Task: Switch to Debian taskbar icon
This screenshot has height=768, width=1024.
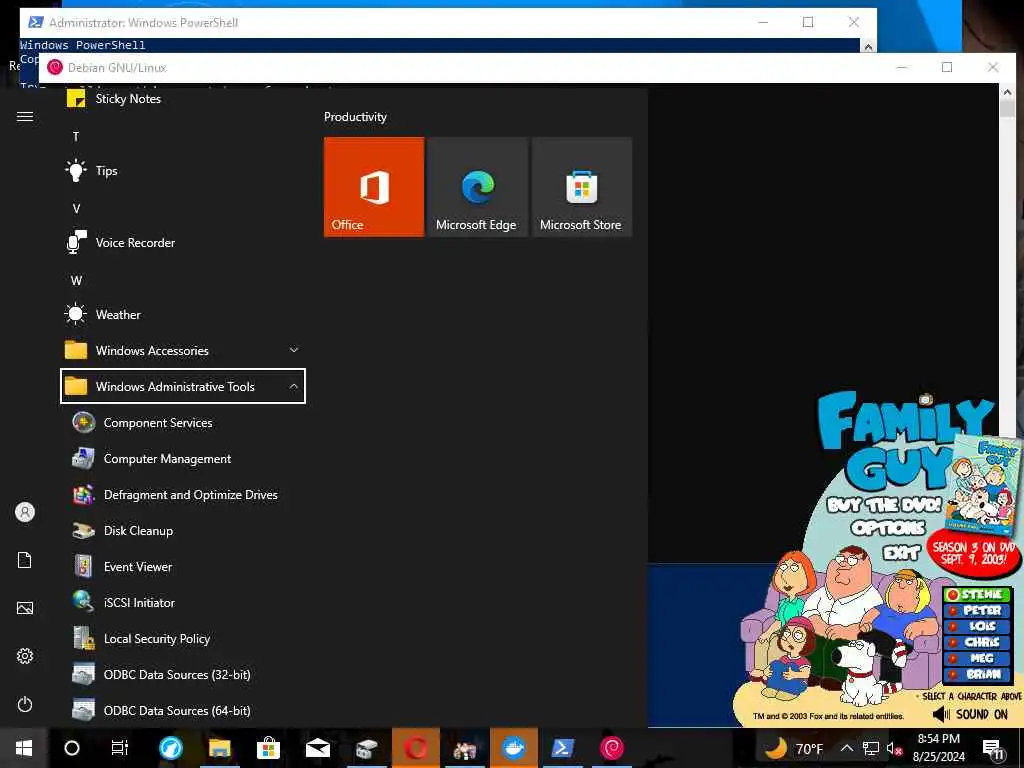Action: [x=612, y=748]
